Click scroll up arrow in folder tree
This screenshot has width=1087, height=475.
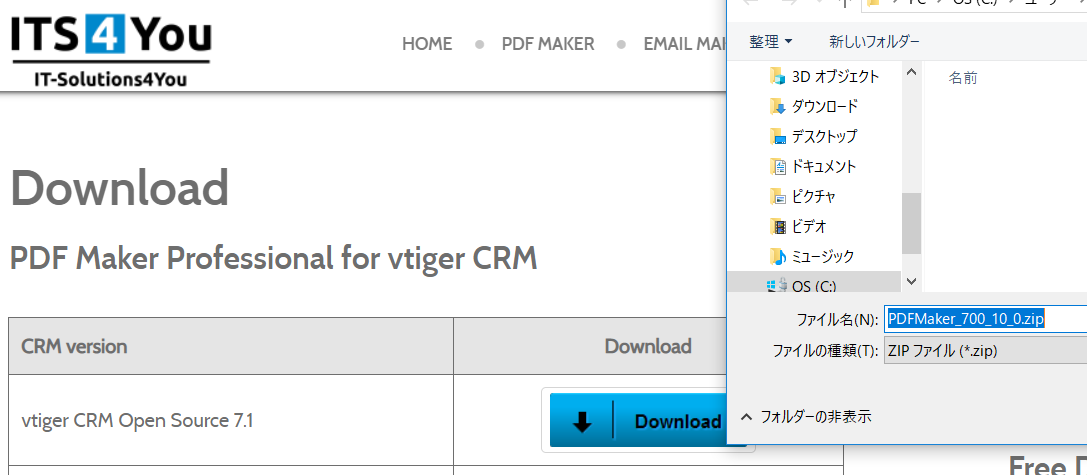click(x=912, y=71)
